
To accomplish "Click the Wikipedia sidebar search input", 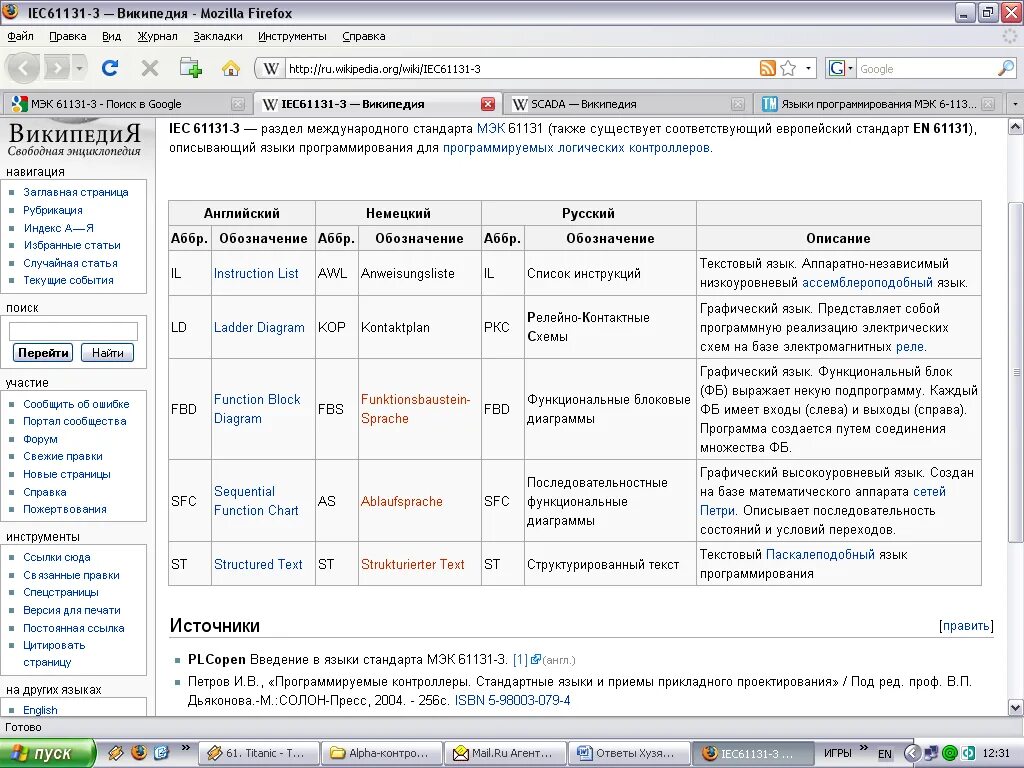I will (x=73, y=331).
